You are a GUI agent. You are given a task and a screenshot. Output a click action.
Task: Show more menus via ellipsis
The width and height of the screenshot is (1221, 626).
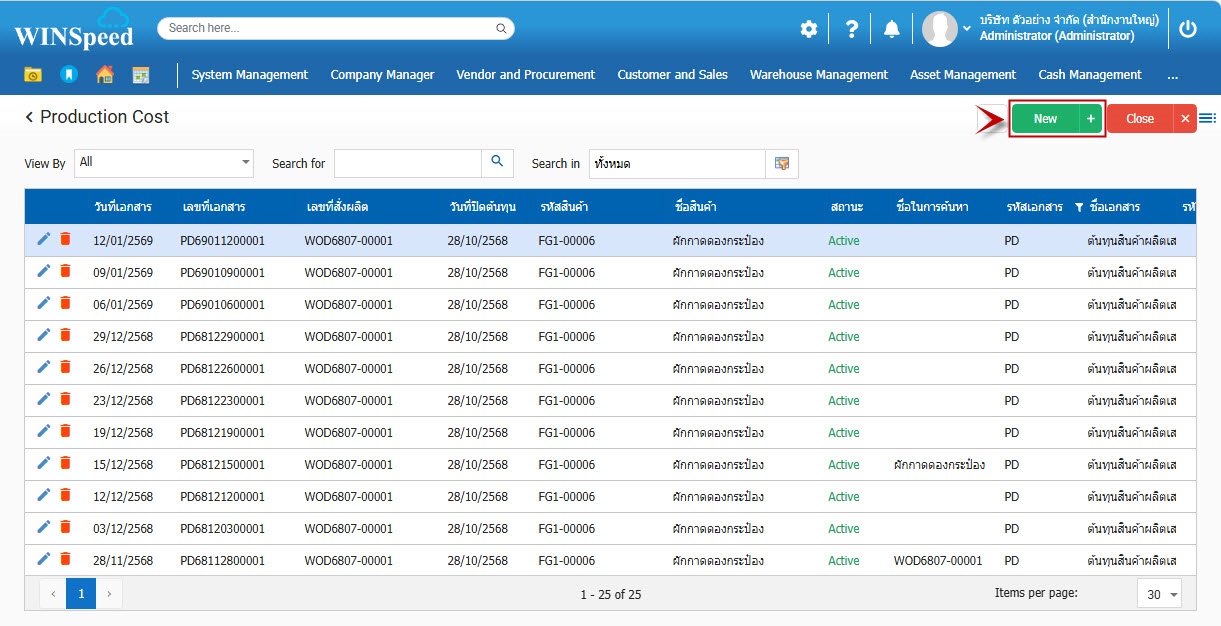point(1172,75)
